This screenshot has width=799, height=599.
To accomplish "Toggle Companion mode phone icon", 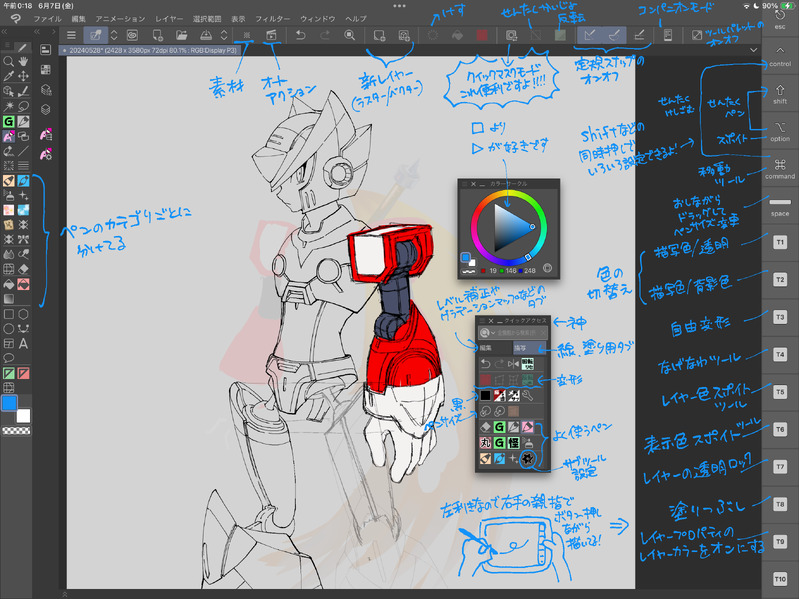I will pyautogui.click(x=668, y=35).
